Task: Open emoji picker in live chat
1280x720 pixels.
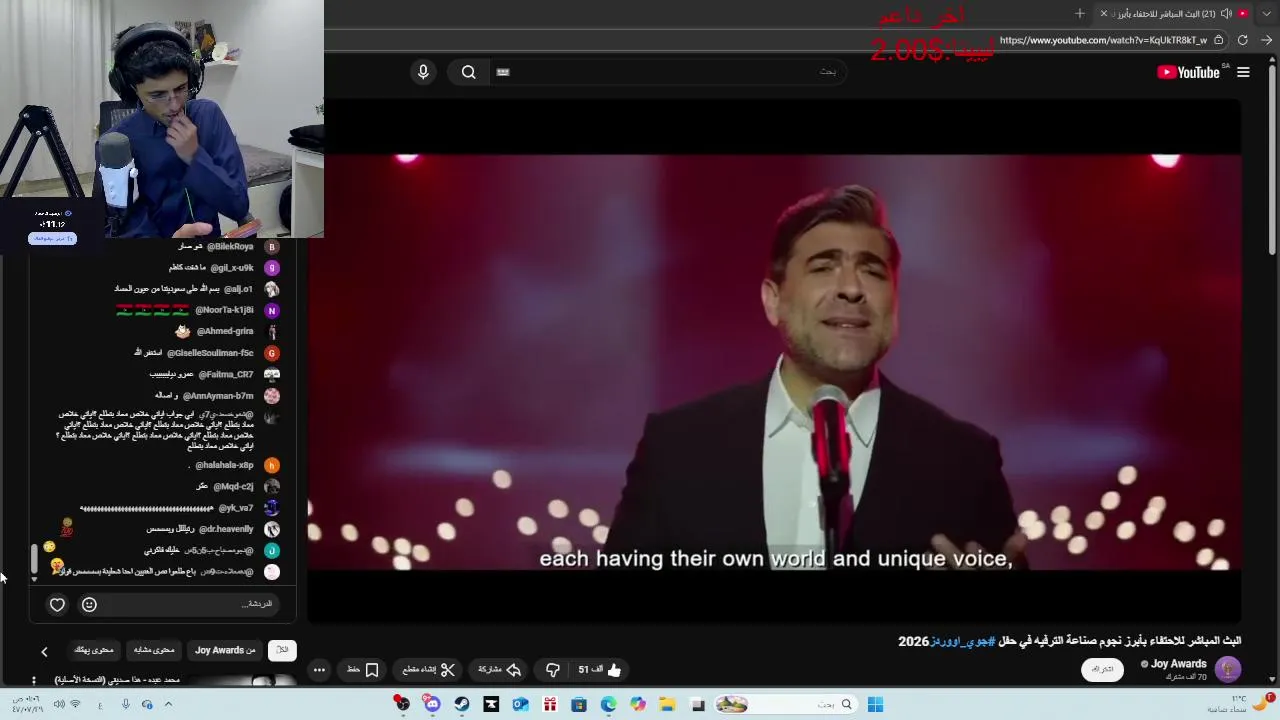Action: [x=89, y=604]
